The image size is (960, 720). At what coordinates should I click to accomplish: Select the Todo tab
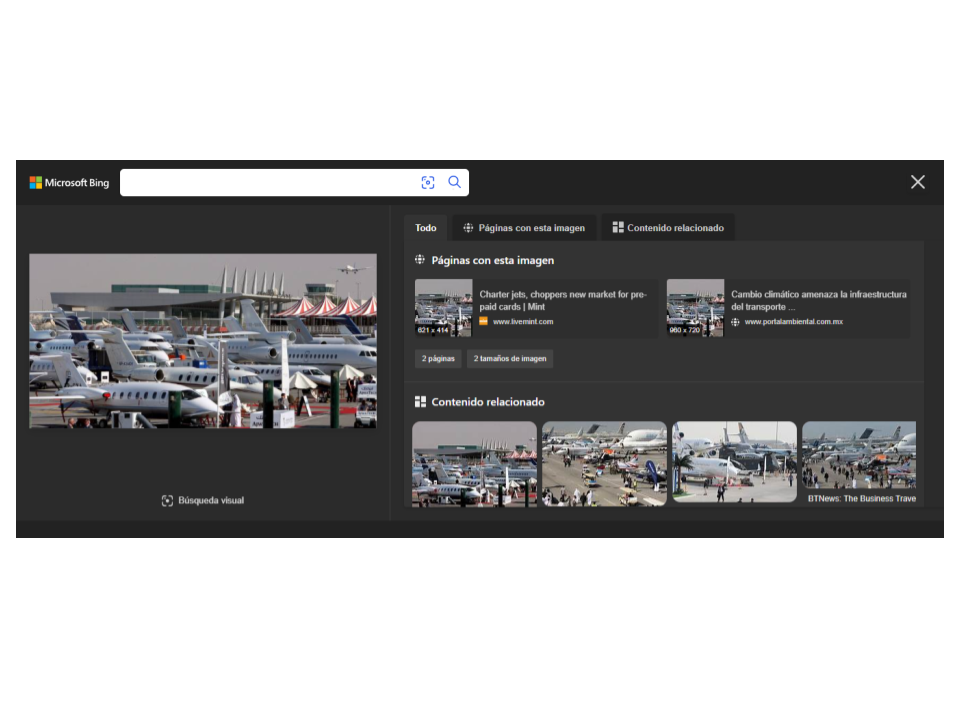point(426,228)
